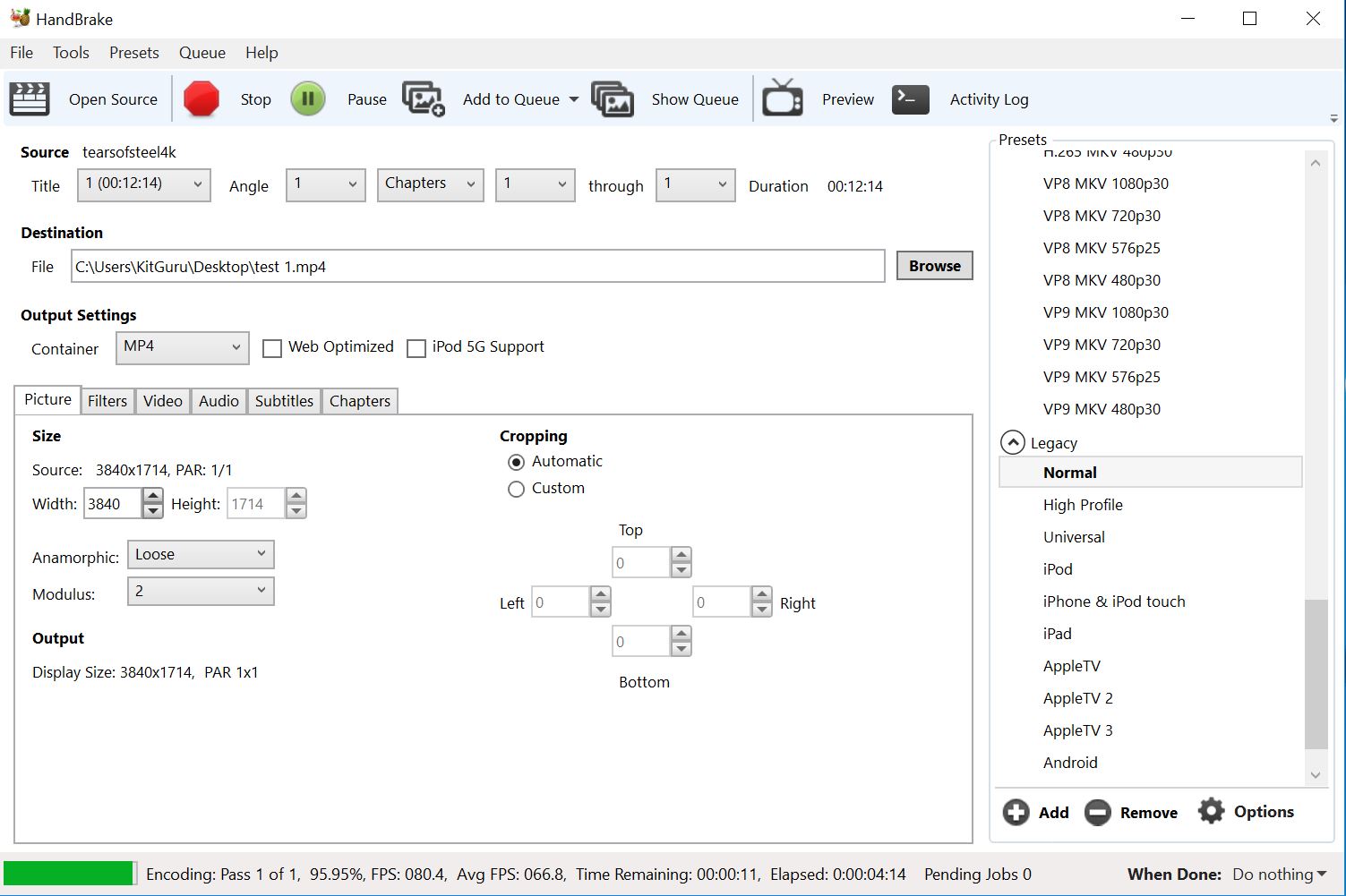Click the Preview television icon
1346x896 pixels.
[x=782, y=98]
